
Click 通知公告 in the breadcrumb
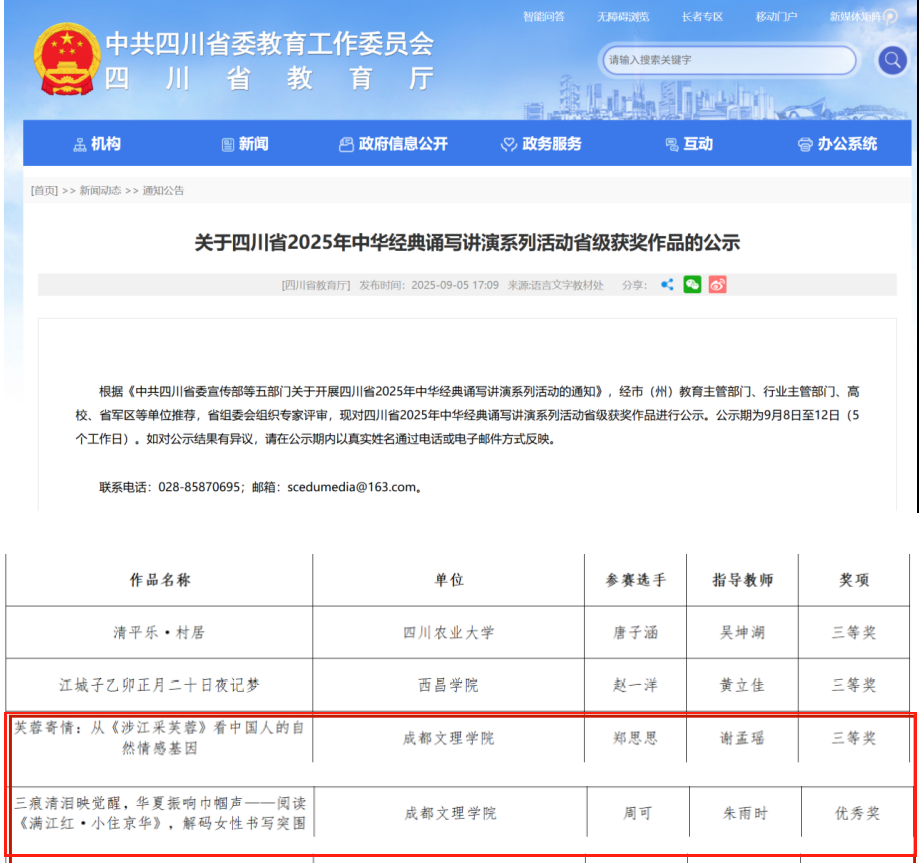pos(163,191)
